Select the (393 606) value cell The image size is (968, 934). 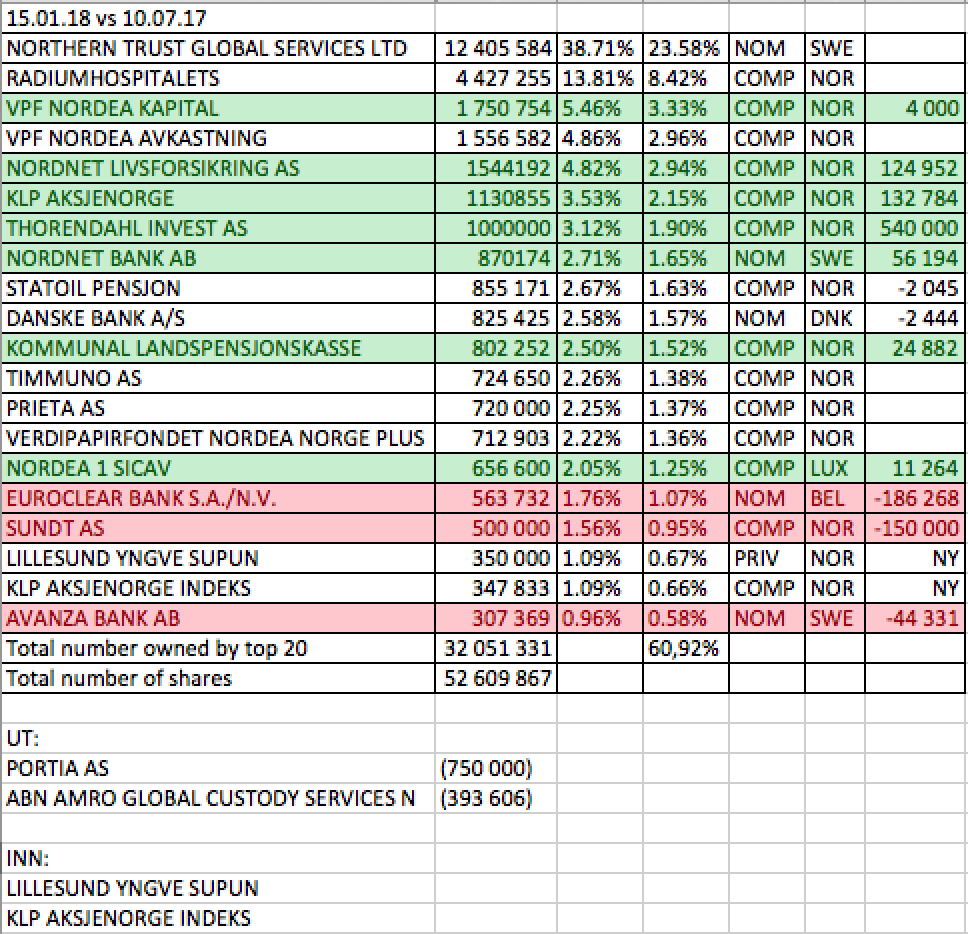pos(496,798)
